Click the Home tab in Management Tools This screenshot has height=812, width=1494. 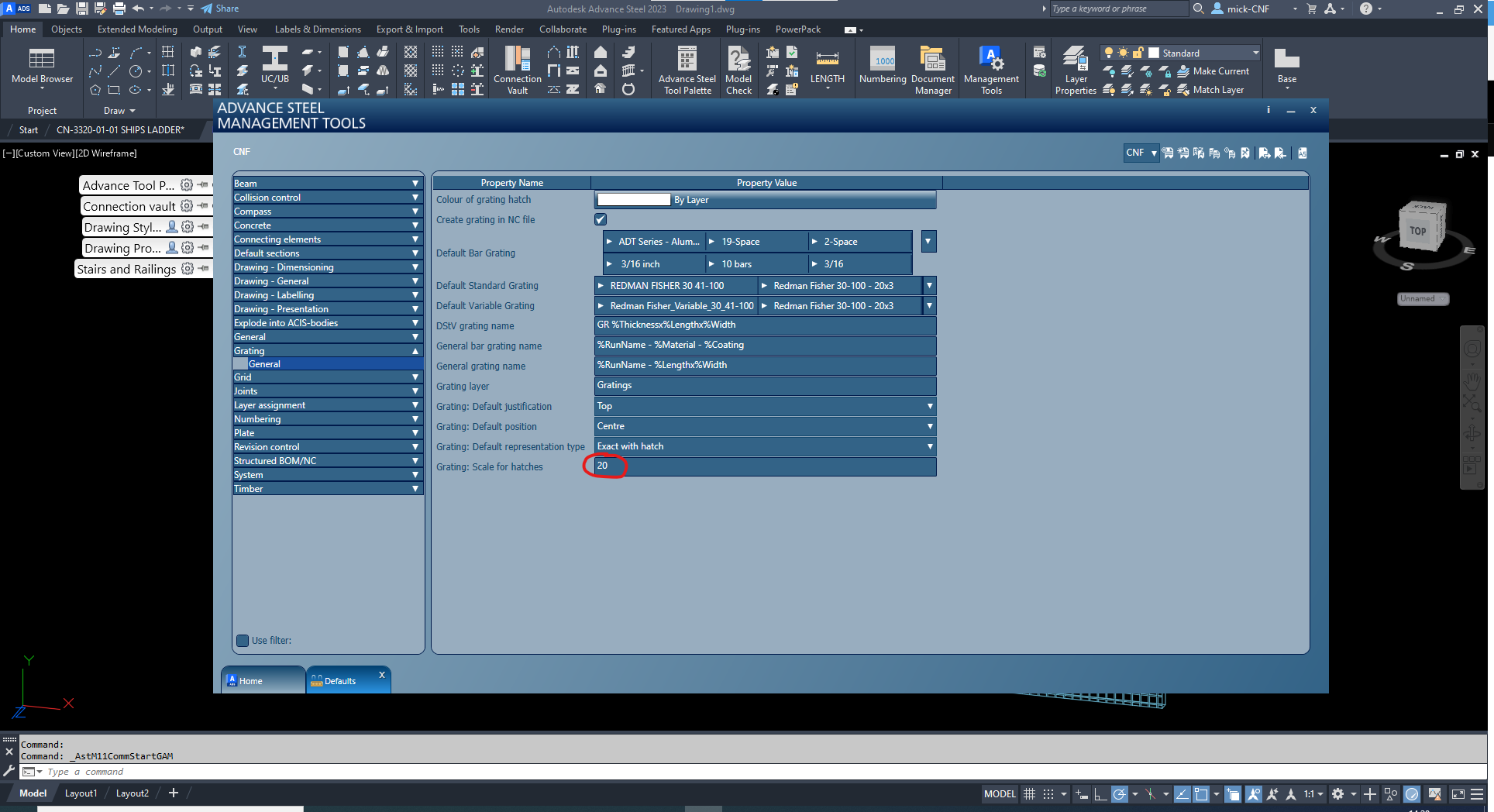(x=263, y=680)
